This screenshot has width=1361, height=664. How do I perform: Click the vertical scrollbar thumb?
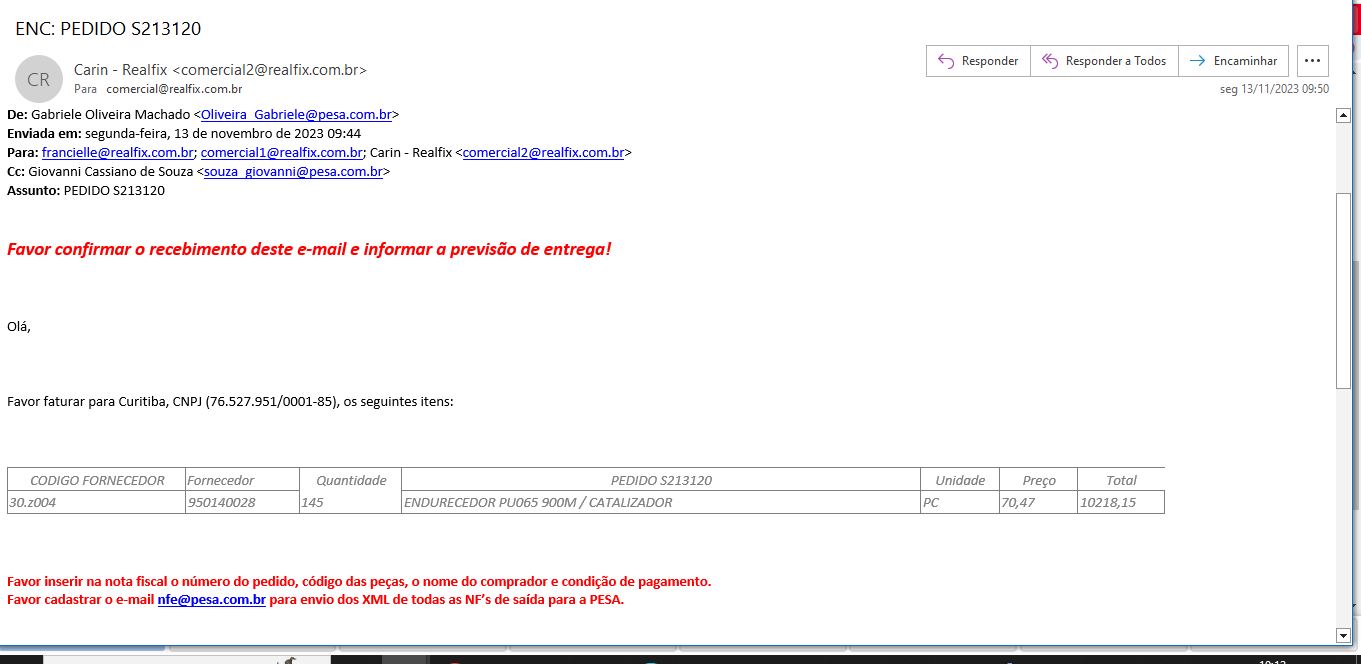click(x=1343, y=290)
